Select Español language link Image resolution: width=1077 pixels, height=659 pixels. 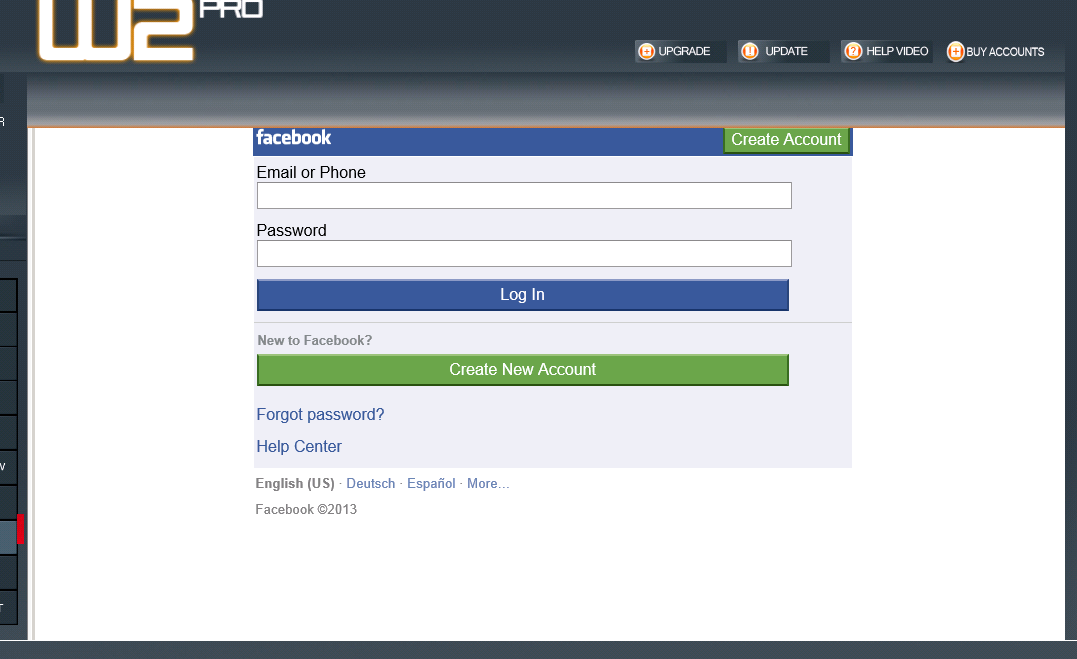tap(431, 484)
